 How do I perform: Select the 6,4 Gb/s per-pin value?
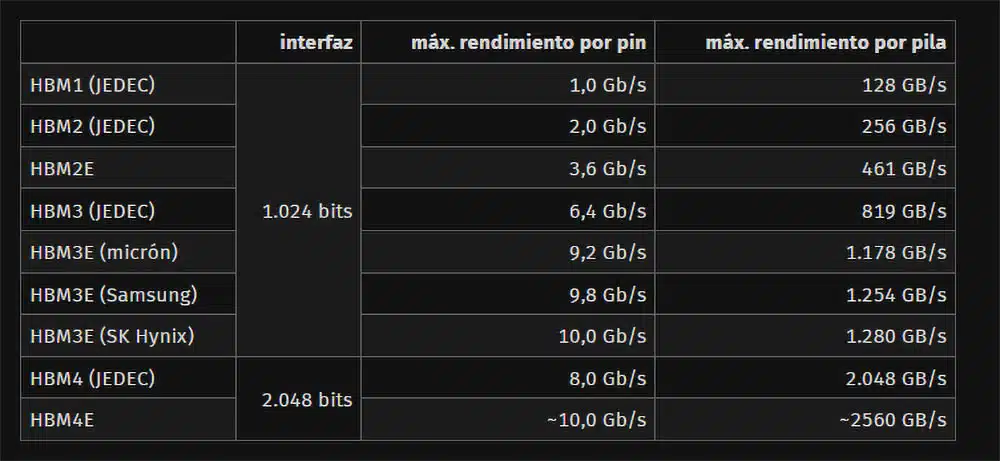(x=608, y=212)
